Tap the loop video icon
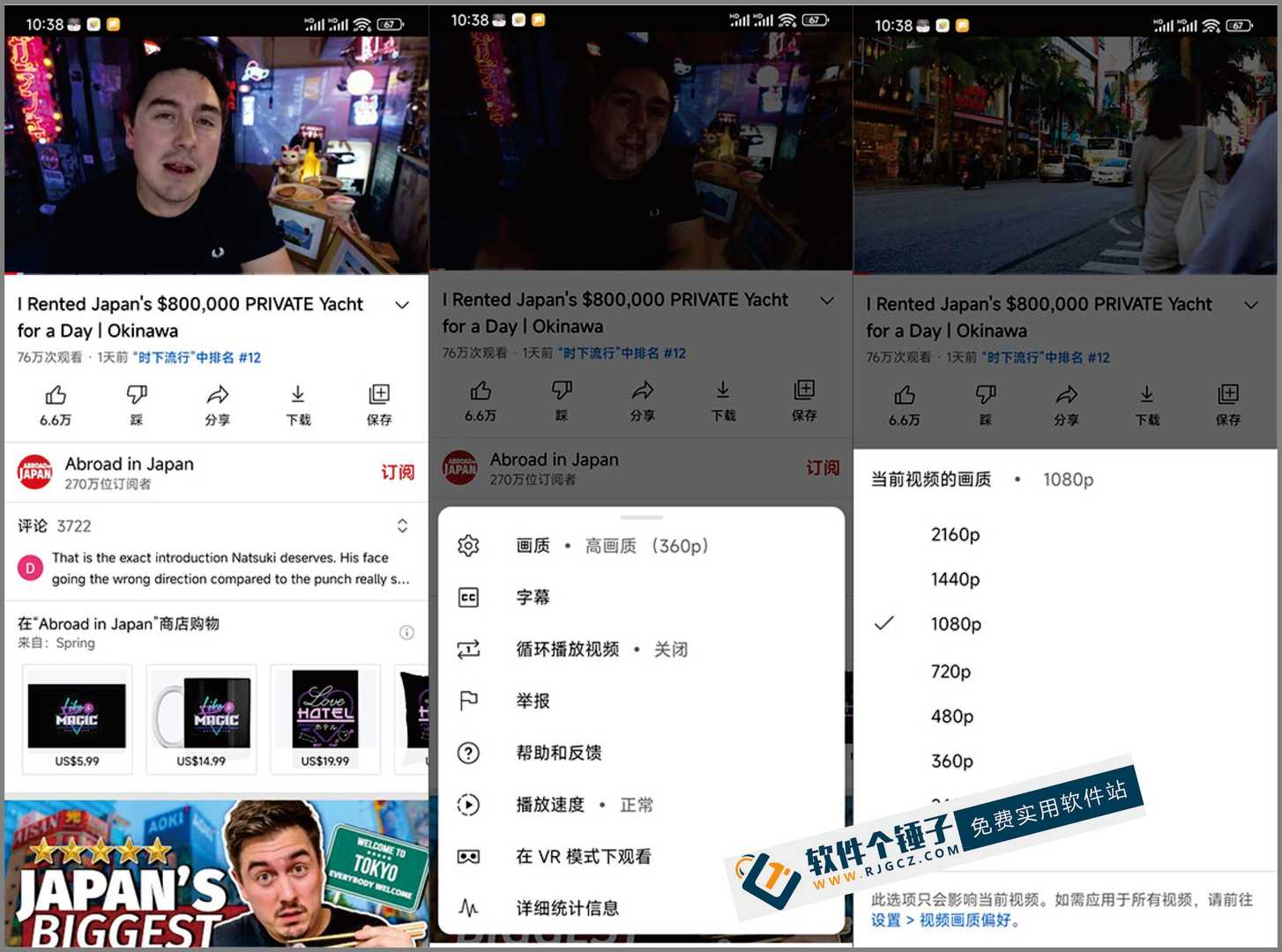Image resolution: width=1282 pixels, height=952 pixels. [x=468, y=650]
